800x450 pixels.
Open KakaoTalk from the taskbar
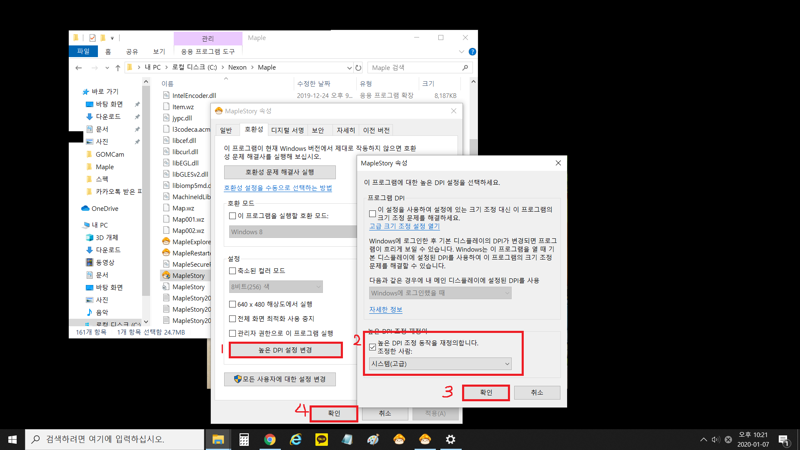click(321, 439)
